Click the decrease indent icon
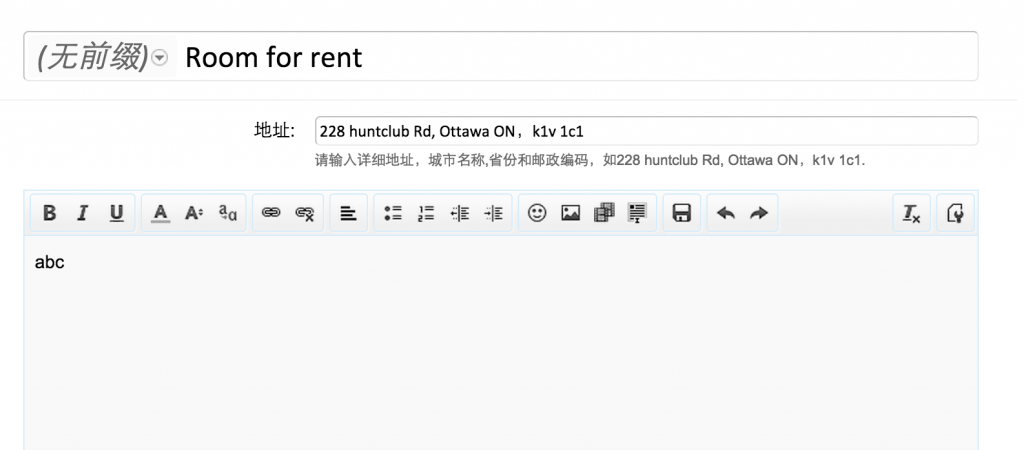 click(x=460, y=213)
